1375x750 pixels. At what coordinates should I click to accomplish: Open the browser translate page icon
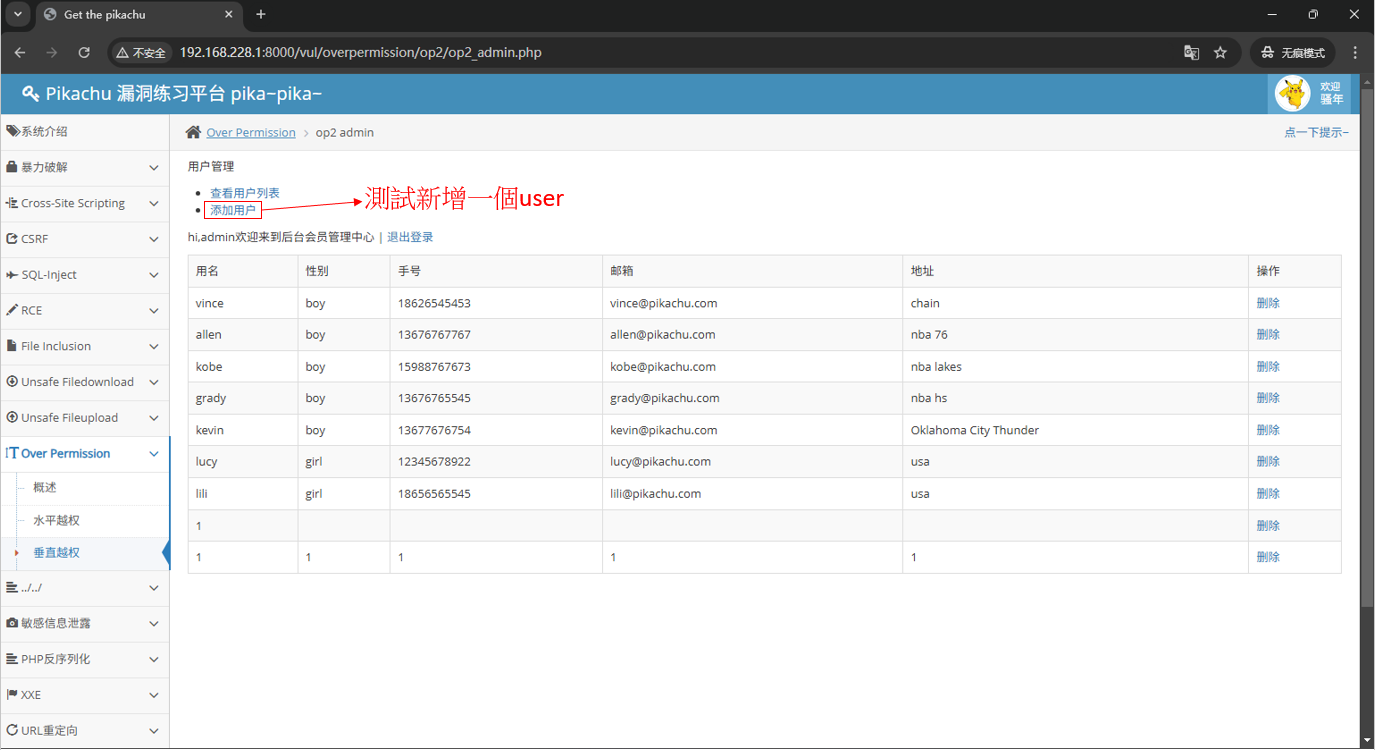(1191, 52)
